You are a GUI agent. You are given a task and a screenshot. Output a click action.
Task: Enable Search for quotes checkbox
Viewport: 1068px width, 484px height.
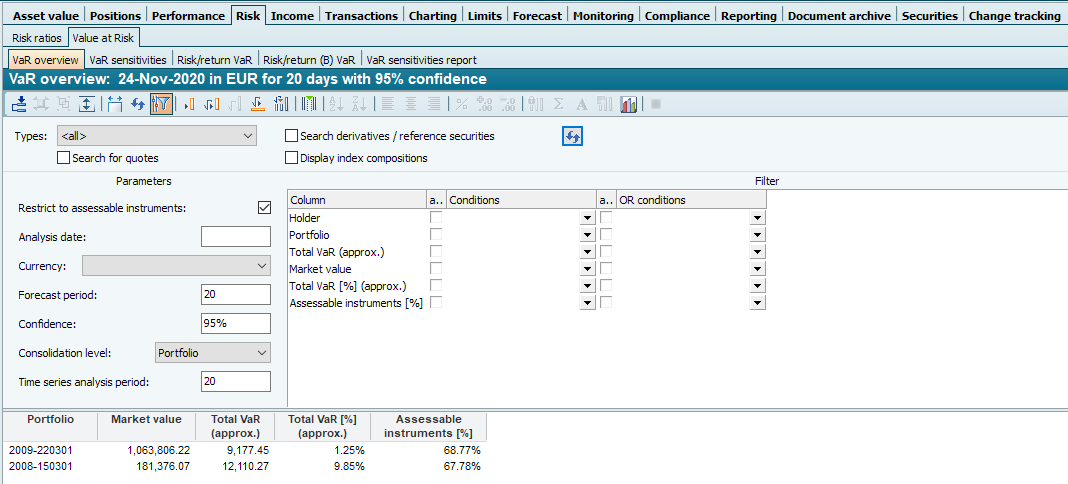pyautogui.click(x=64, y=158)
